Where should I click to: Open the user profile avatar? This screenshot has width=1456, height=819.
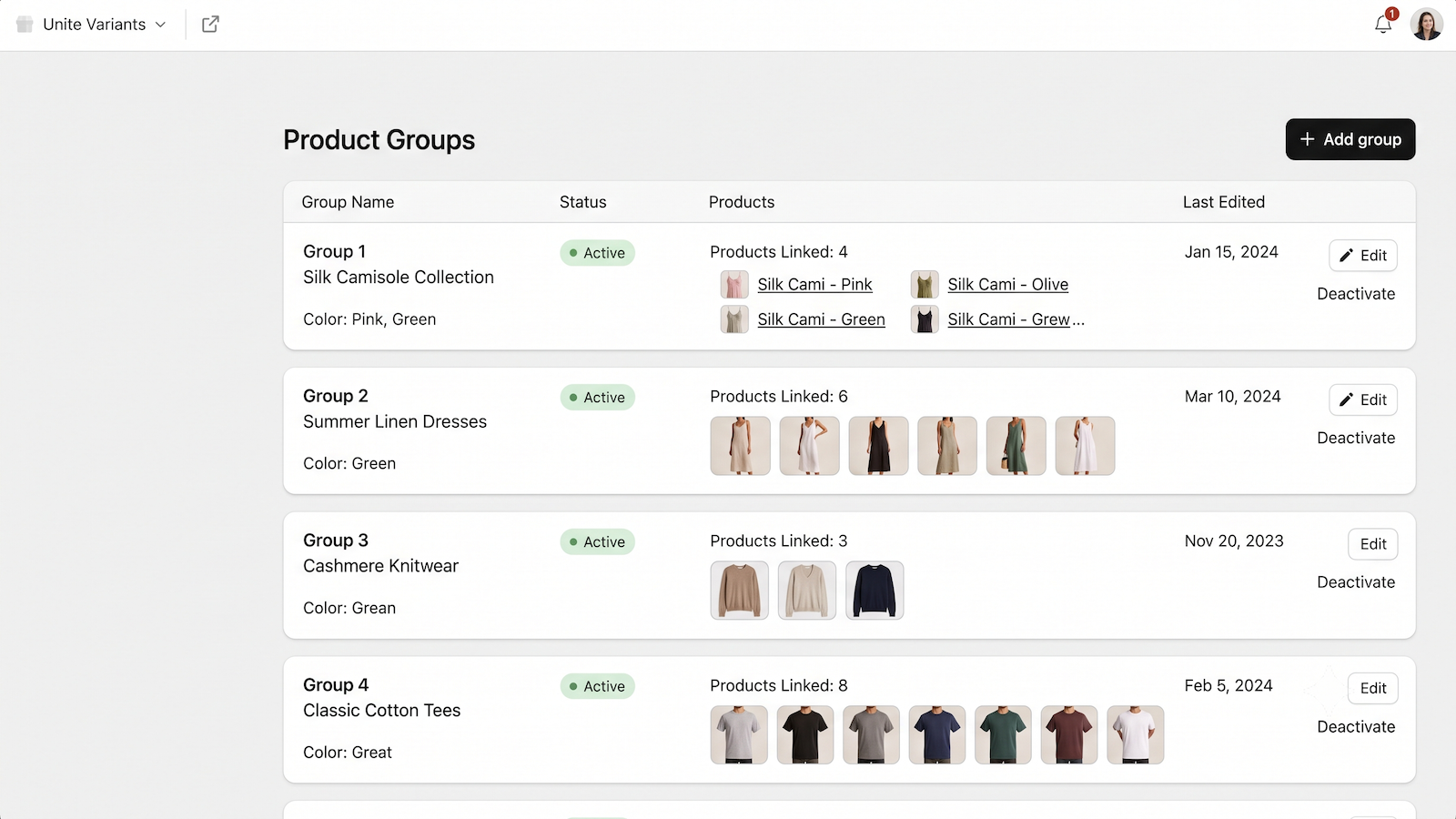pos(1426,25)
